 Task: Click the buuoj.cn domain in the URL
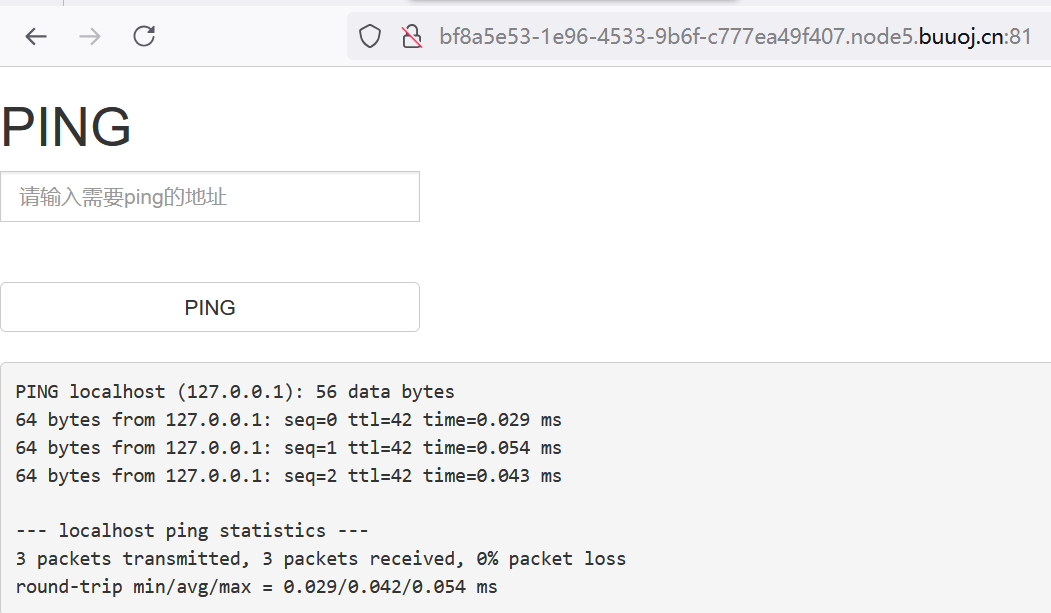tap(960, 36)
